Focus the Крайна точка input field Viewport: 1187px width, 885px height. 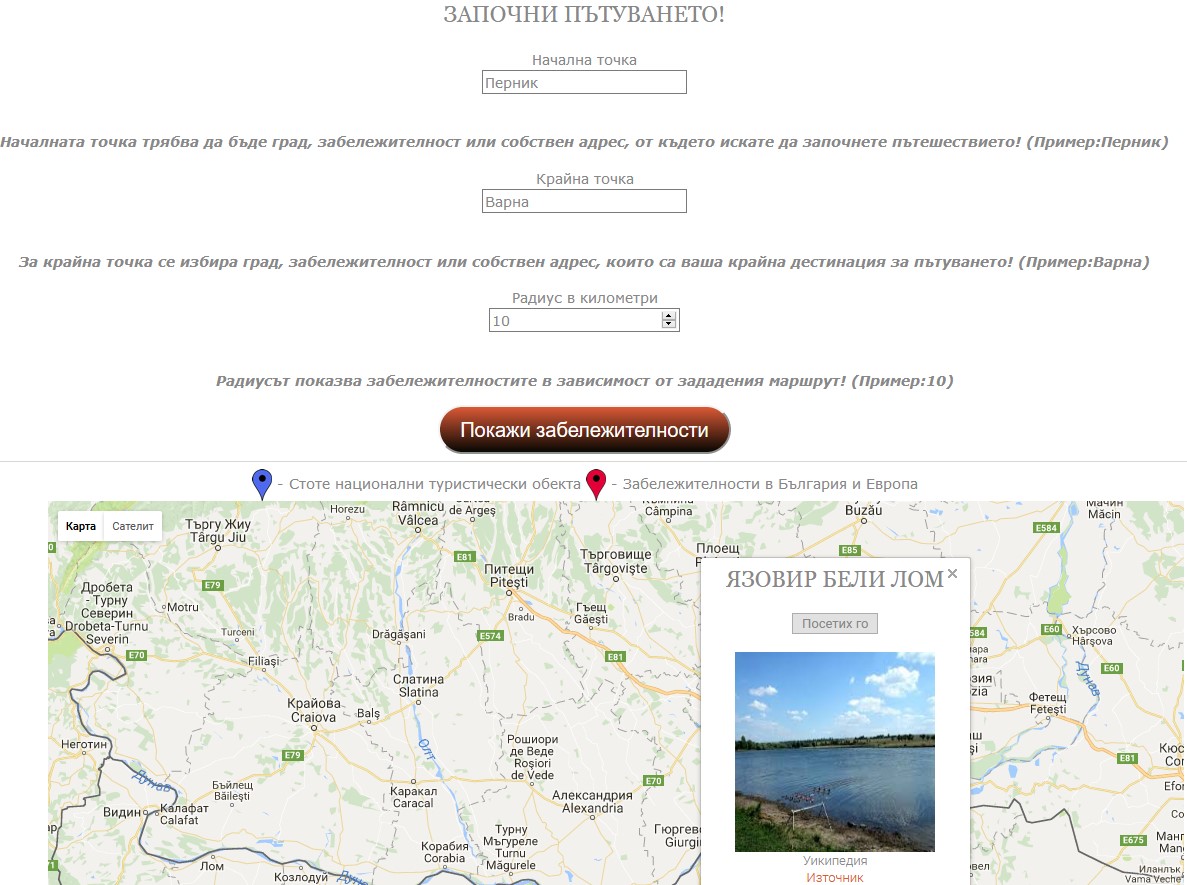point(584,201)
